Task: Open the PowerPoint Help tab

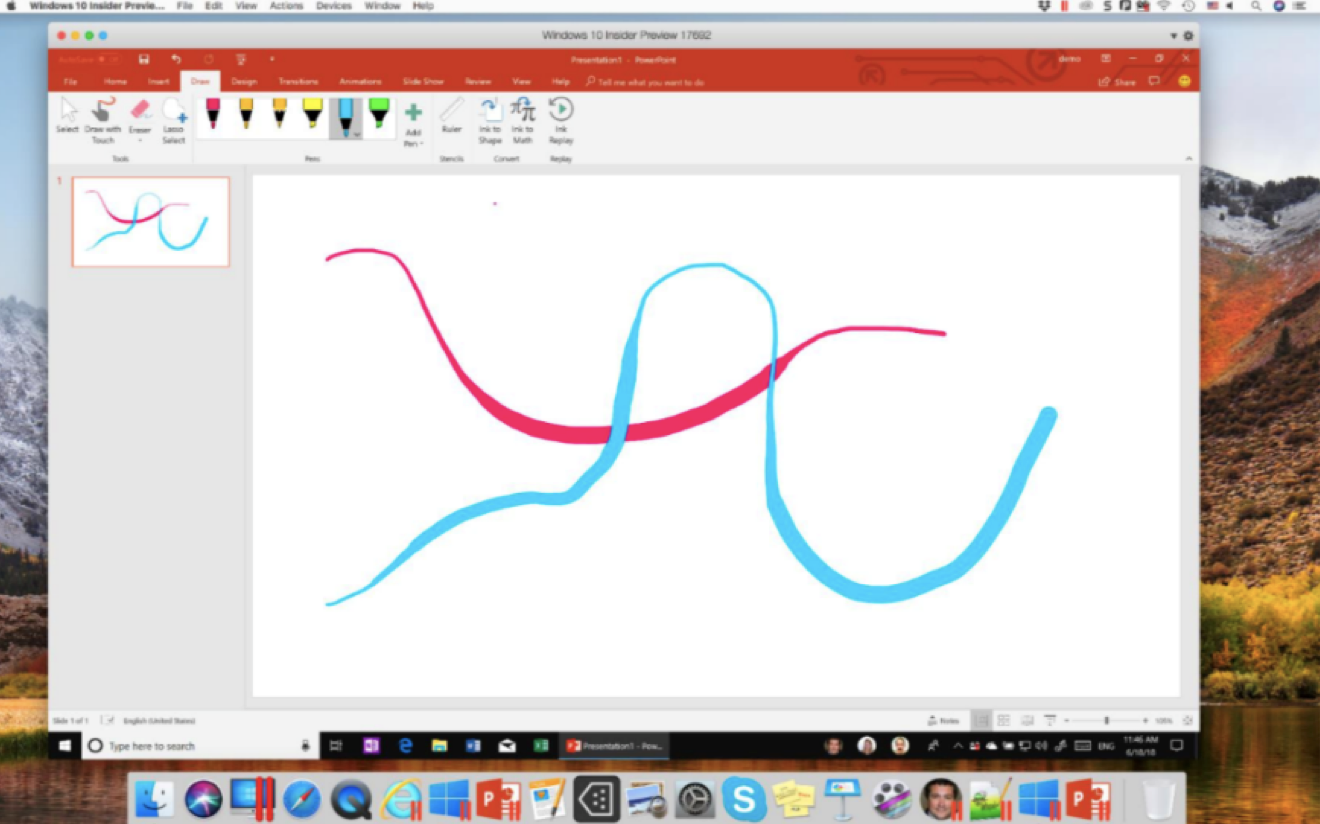Action: [x=560, y=82]
